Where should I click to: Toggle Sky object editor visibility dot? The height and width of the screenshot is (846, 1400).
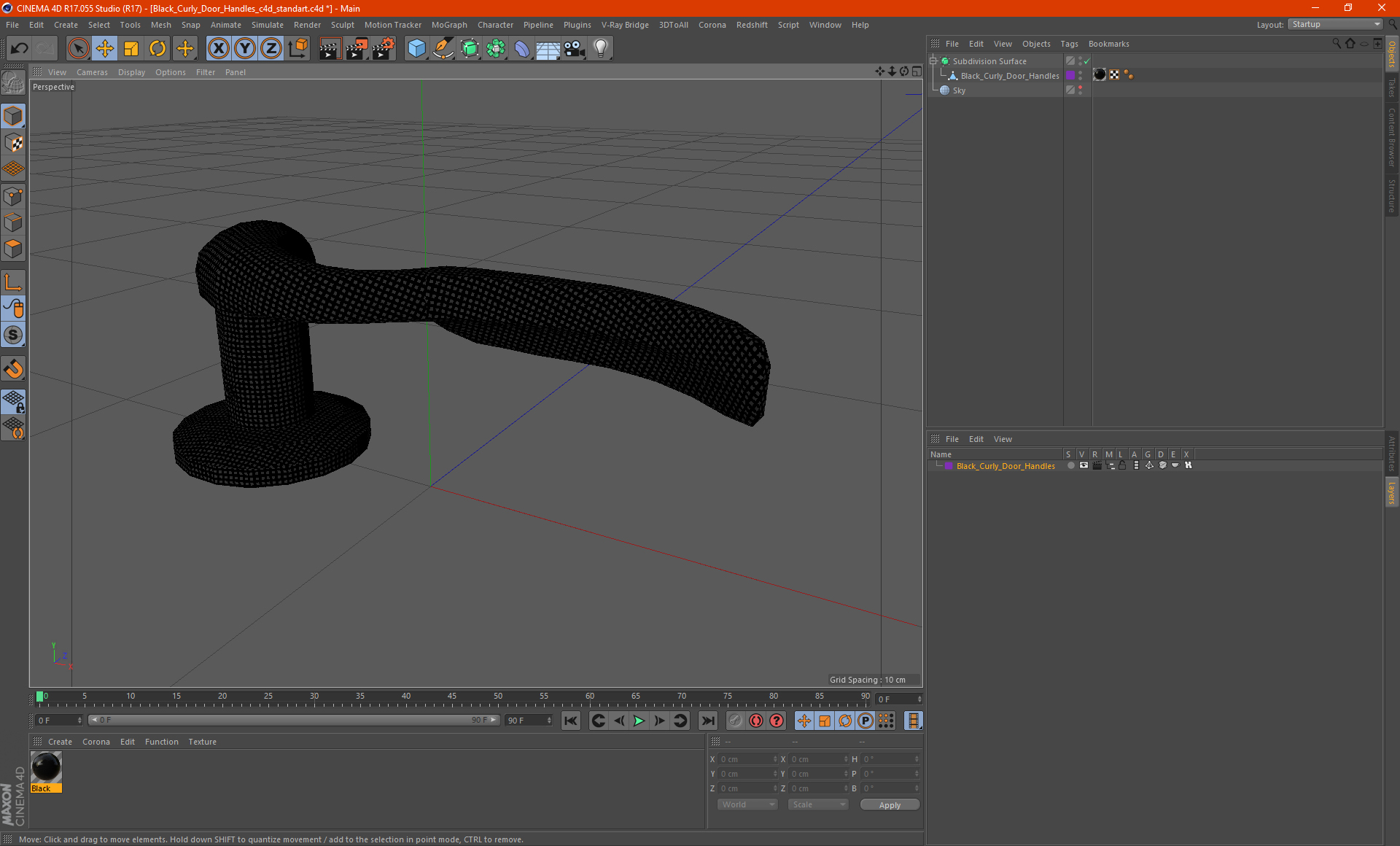(1080, 88)
